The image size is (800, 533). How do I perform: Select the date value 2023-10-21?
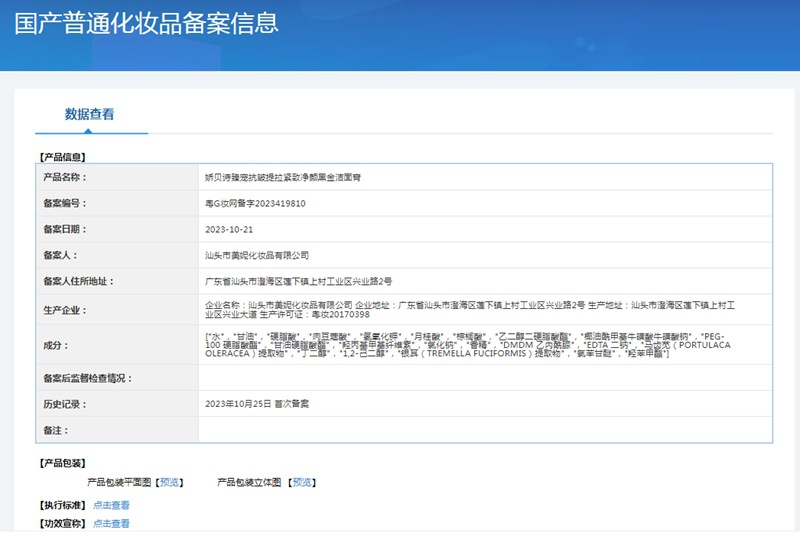coord(229,230)
